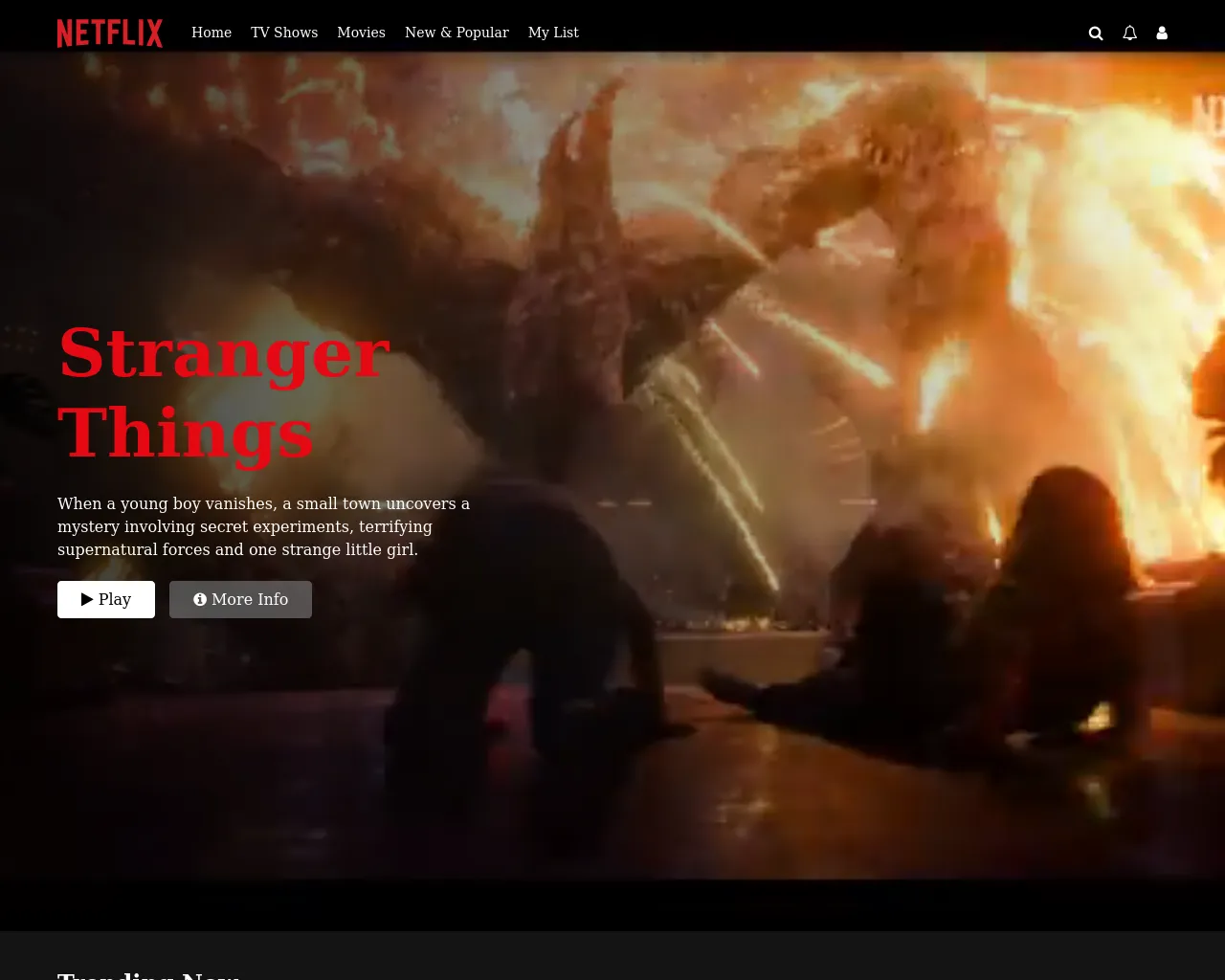Open the TV Shows section

tap(284, 33)
